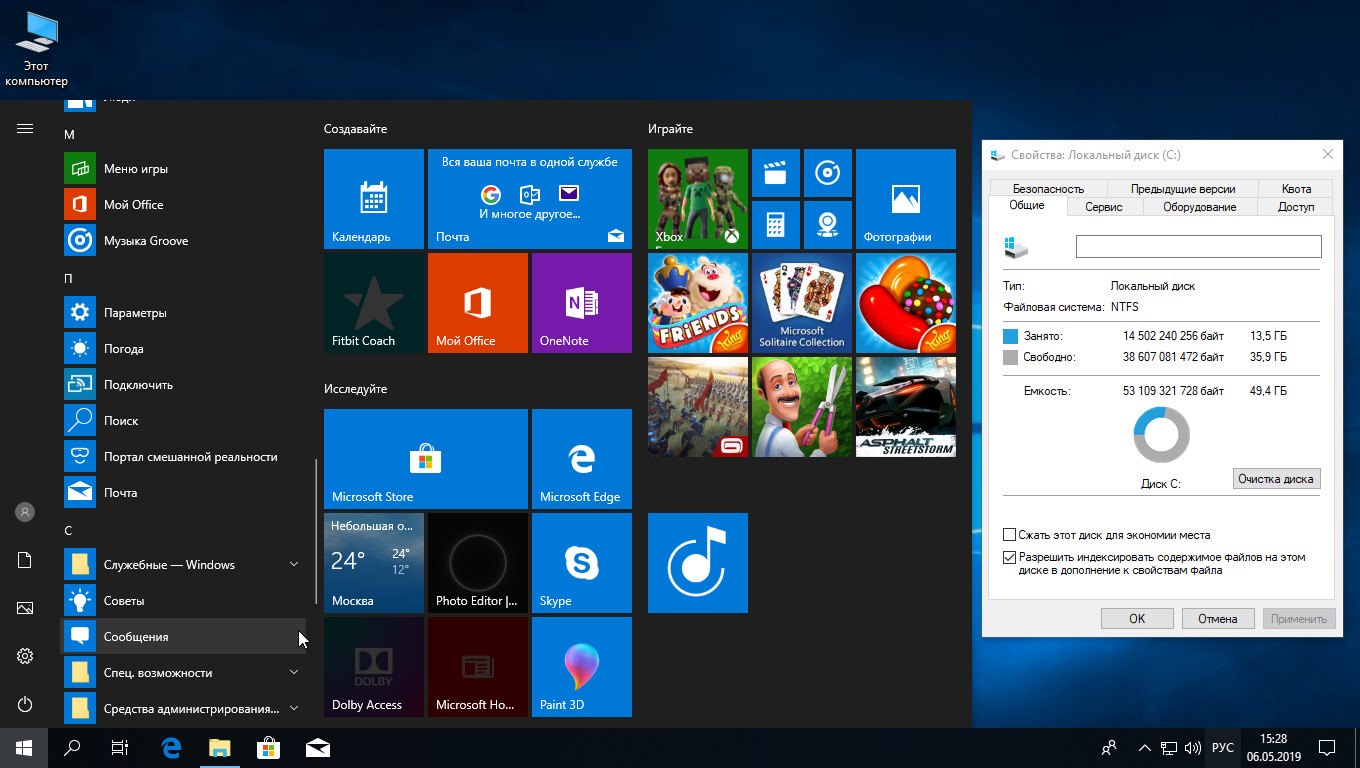Open the taskbar volume icon
1360x768 pixels.
(x=1192, y=747)
